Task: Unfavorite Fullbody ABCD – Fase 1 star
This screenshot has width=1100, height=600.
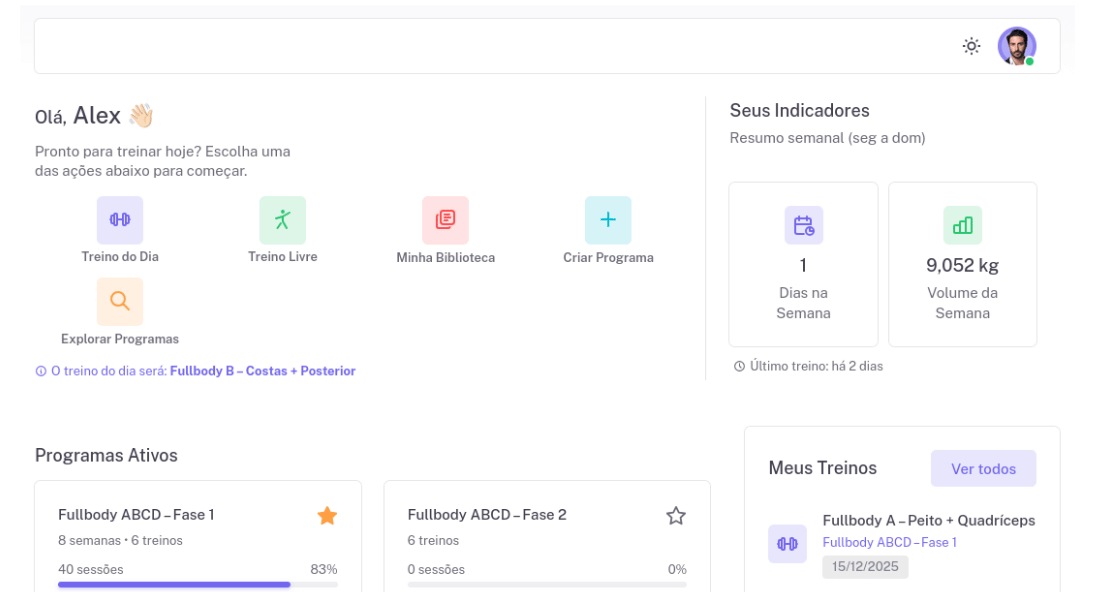Action: (x=327, y=516)
